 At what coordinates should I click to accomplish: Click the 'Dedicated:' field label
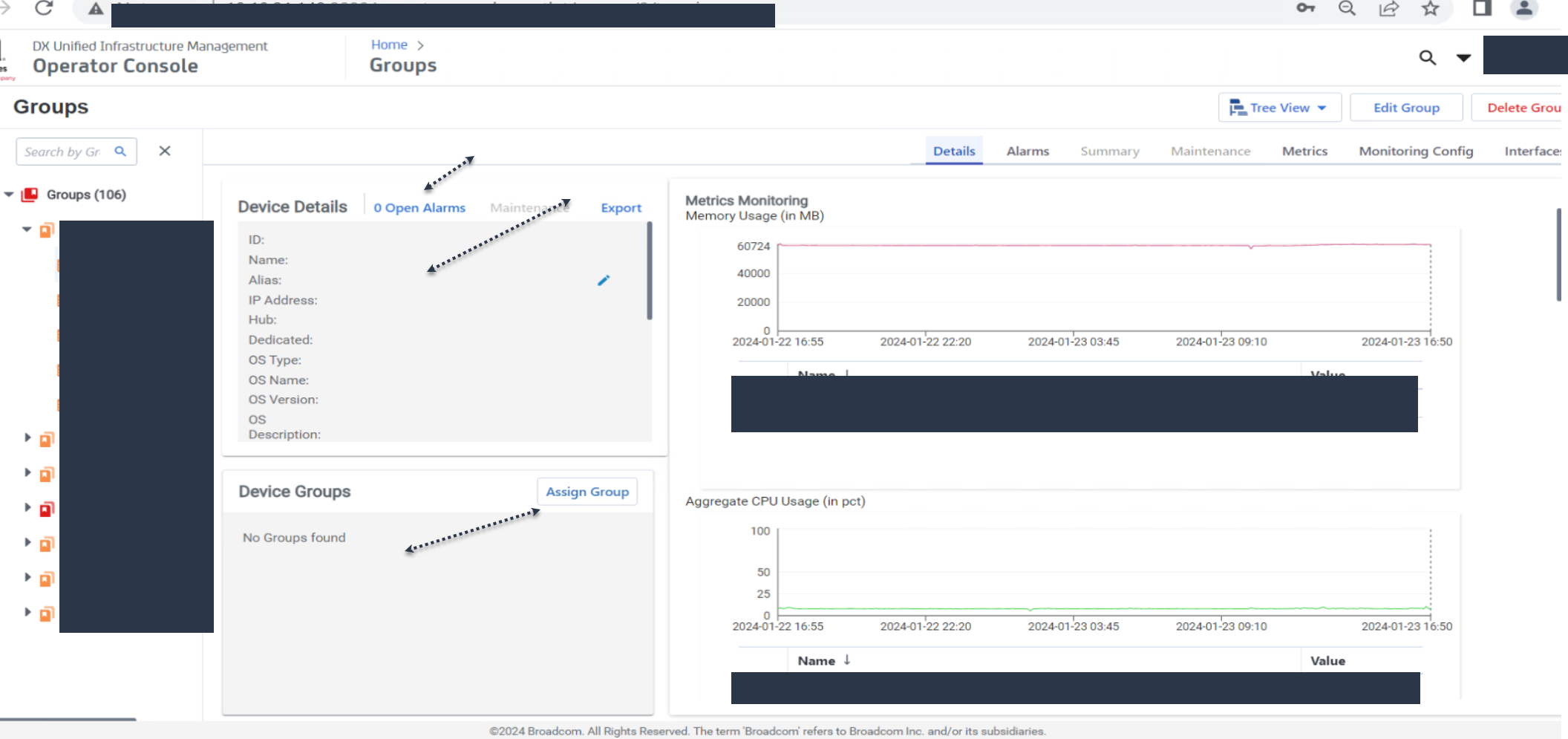point(281,339)
